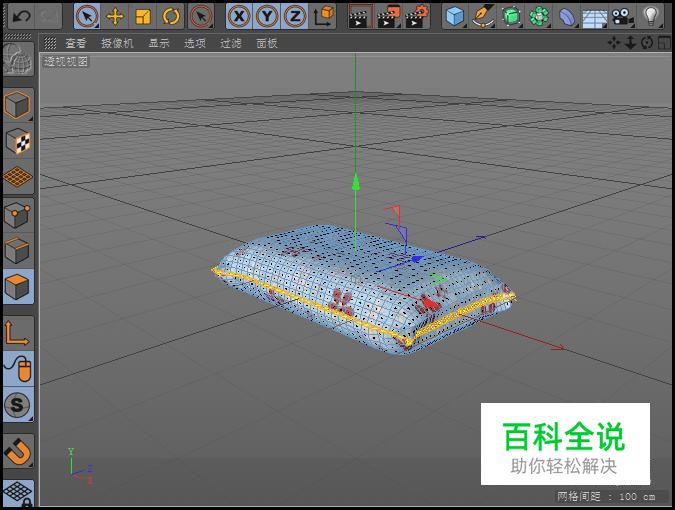Viewport: 675px width, 510px height.
Task: Open the spline Pen tool icon
Action: pyautogui.click(x=483, y=16)
